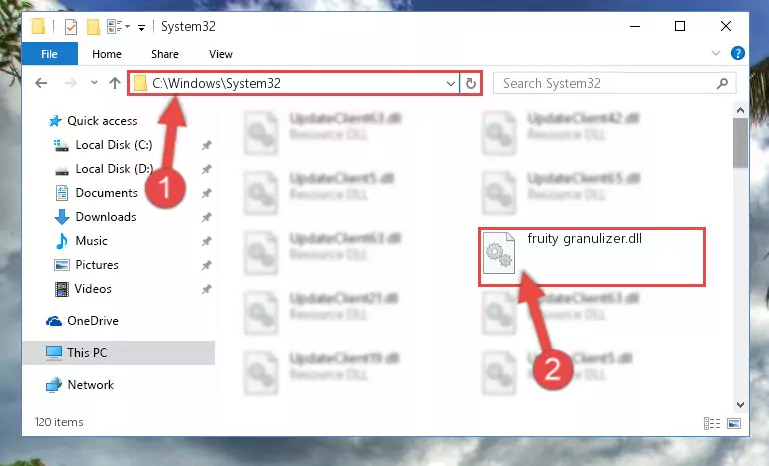Switch to details view in the status bar
The width and height of the screenshot is (769, 466).
[x=712, y=423]
